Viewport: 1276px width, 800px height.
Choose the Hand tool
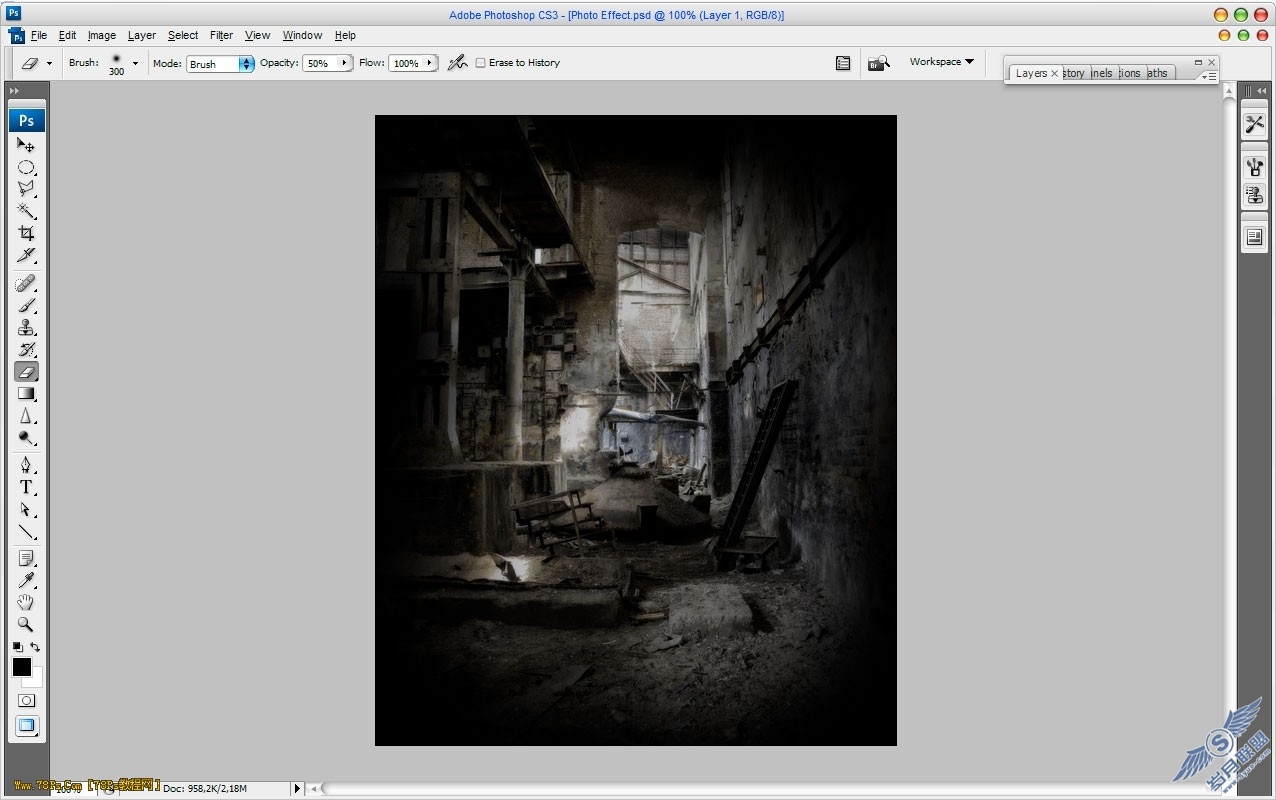pos(26,602)
